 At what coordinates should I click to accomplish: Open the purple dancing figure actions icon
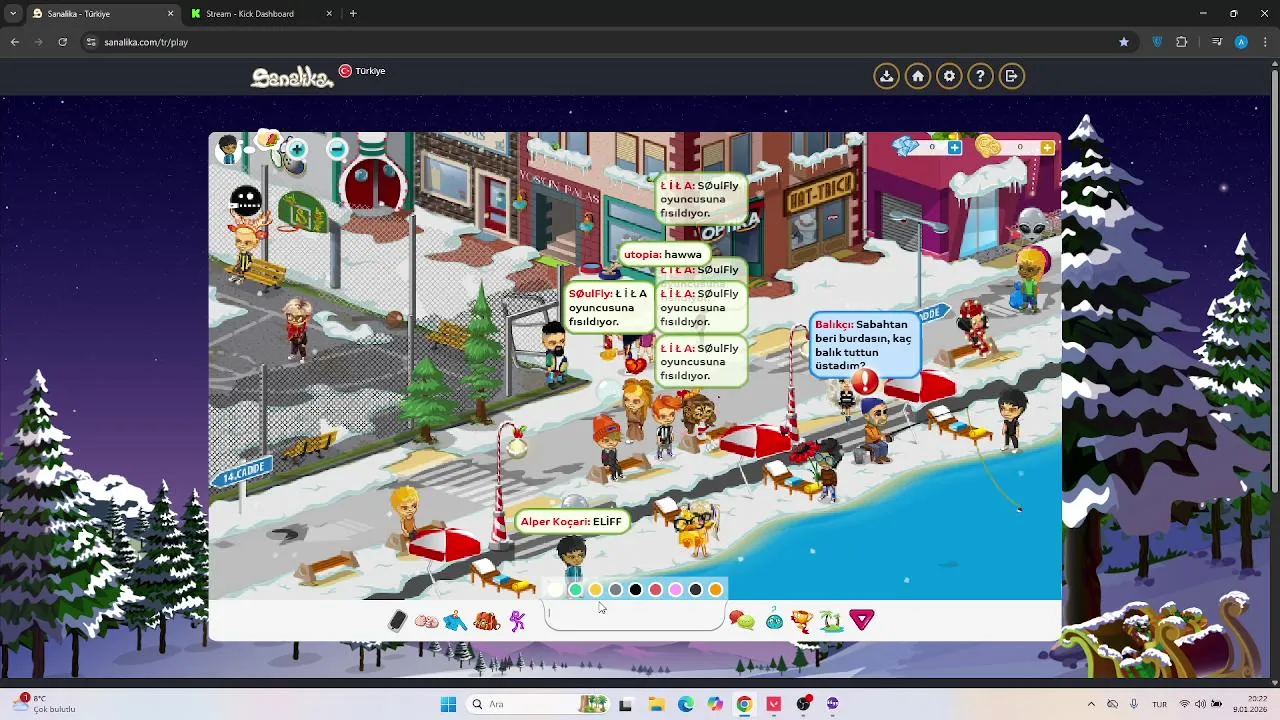[517, 621]
